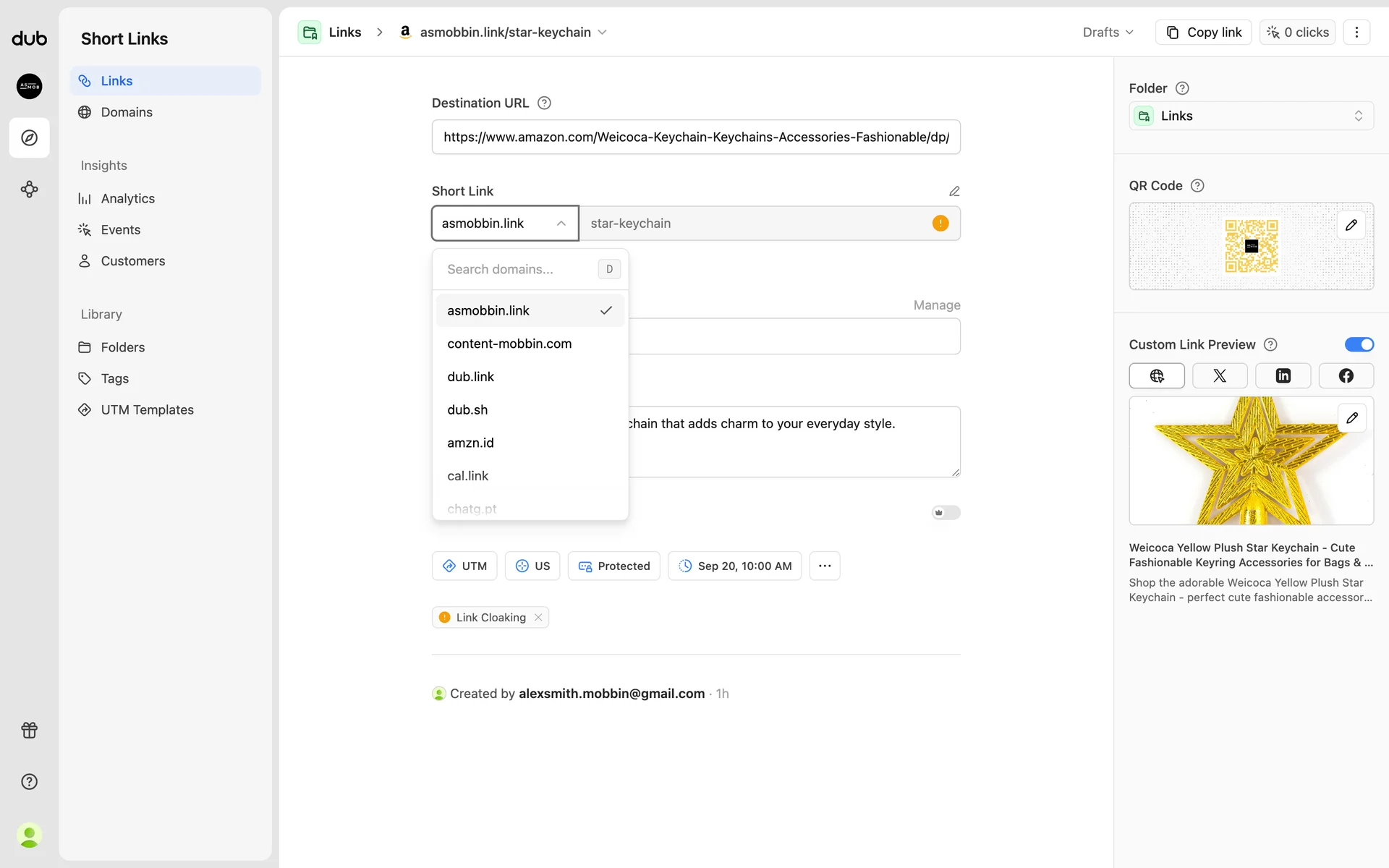Choose amzn.id from domain list

pos(470,443)
